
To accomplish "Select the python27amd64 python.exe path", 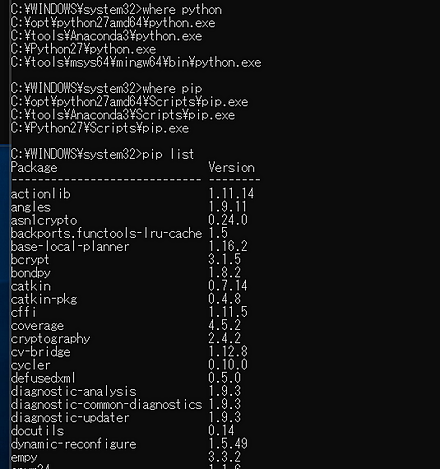I will 113,23.
